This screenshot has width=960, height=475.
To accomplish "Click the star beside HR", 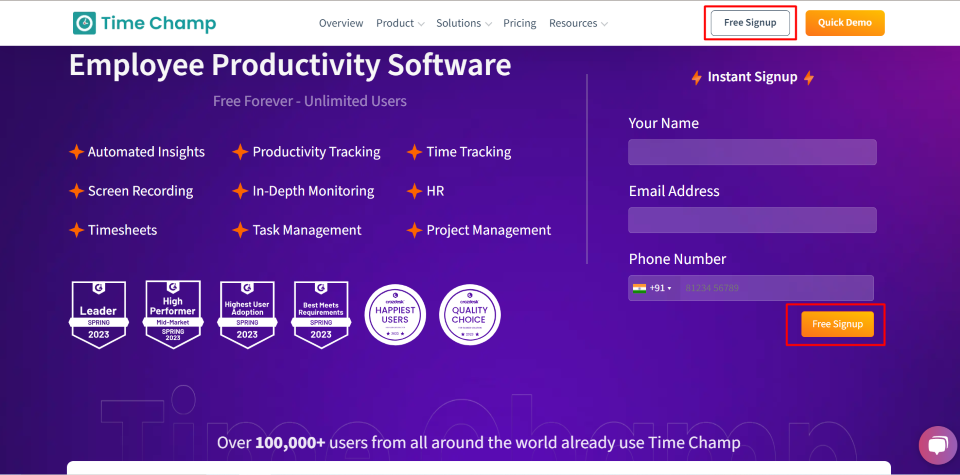I will click(x=414, y=191).
